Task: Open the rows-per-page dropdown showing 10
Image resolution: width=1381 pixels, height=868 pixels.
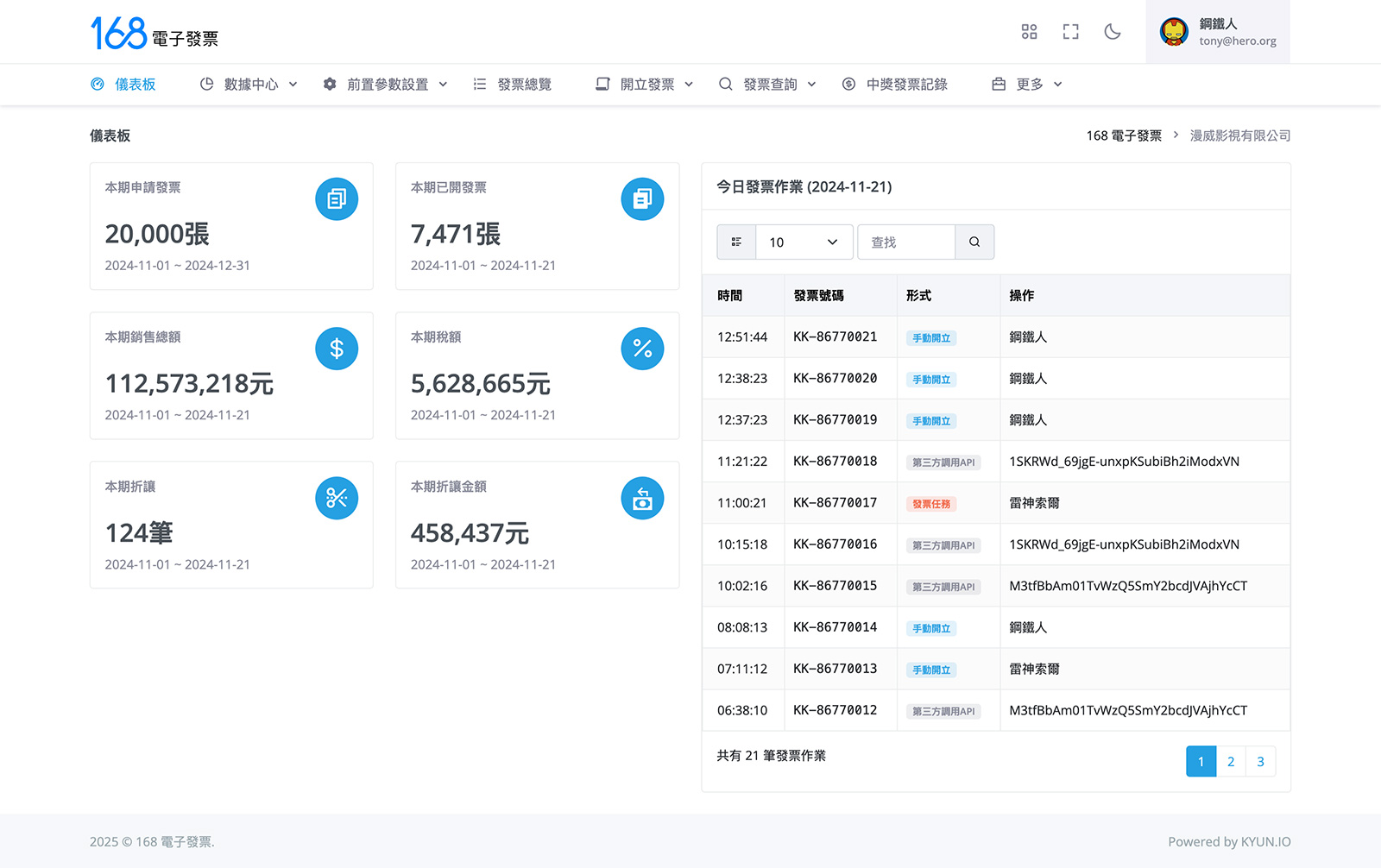Action: [x=804, y=242]
